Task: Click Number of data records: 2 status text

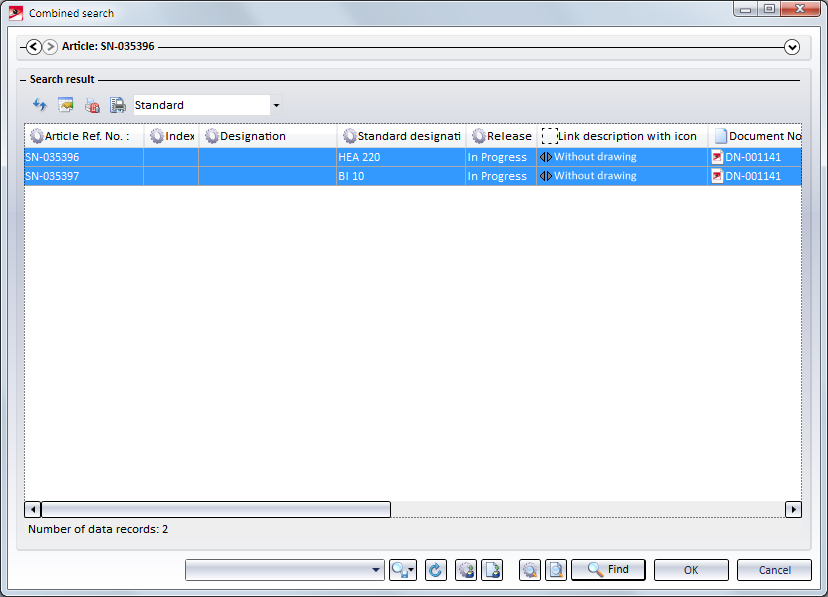Action: 98,529
